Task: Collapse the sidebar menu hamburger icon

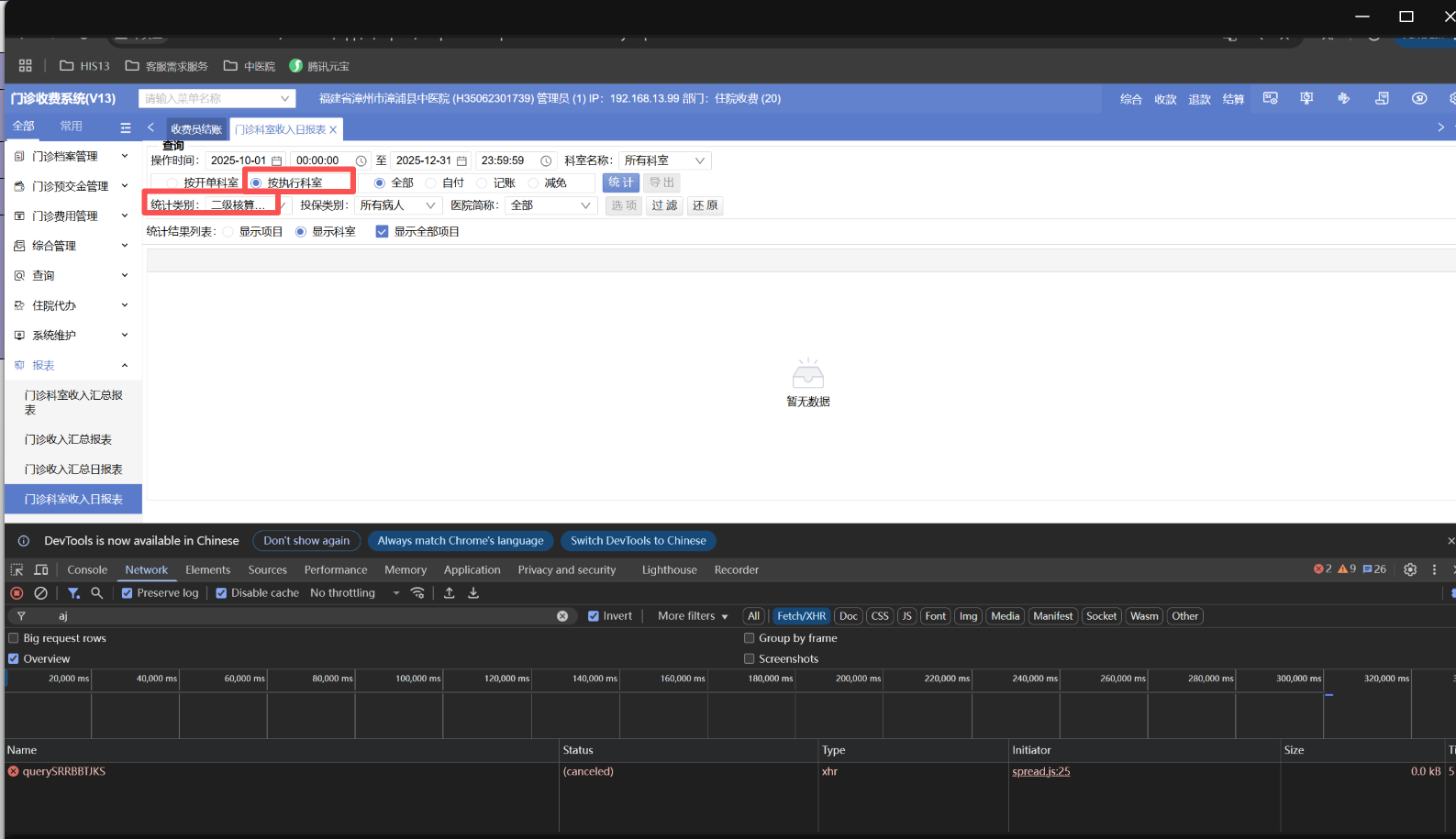Action: click(126, 127)
